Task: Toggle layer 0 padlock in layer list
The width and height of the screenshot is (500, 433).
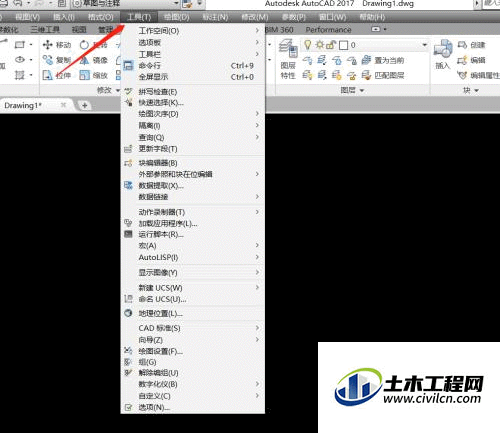Action: pyautogui.click(x=330, y=45)
